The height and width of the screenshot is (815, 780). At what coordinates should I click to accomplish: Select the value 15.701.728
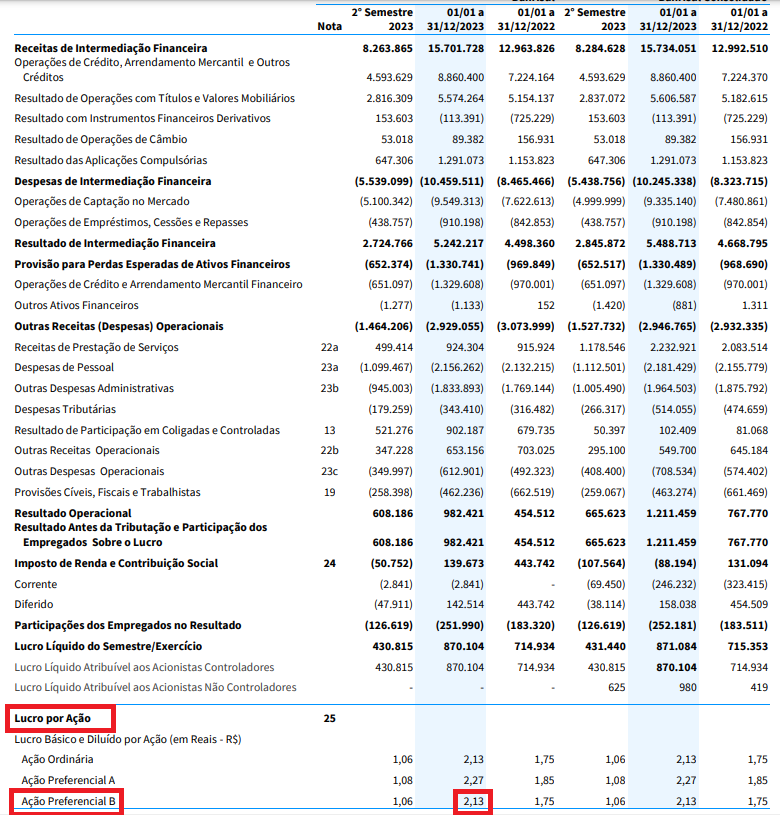click(456, 48)
